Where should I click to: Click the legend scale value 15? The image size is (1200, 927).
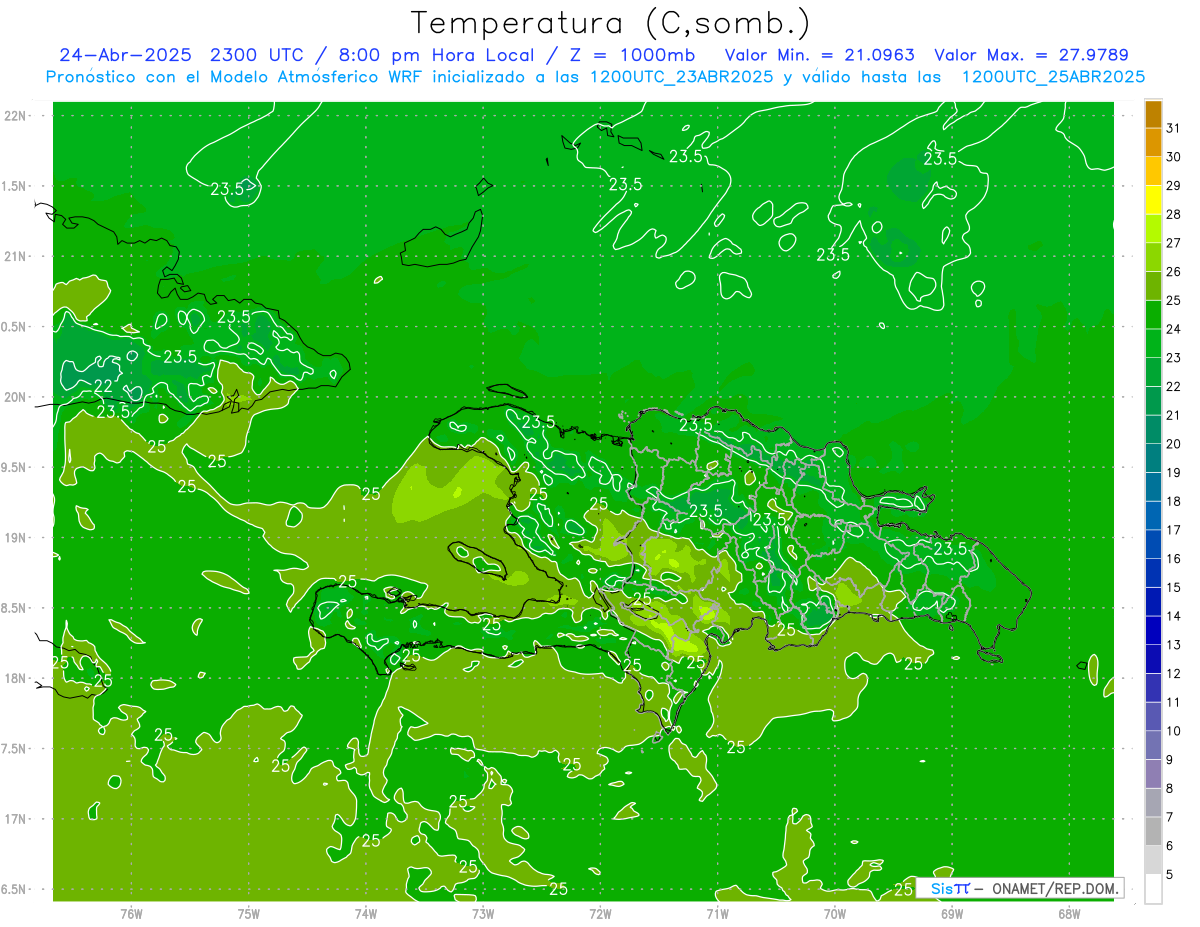[x=1174, y=587]
